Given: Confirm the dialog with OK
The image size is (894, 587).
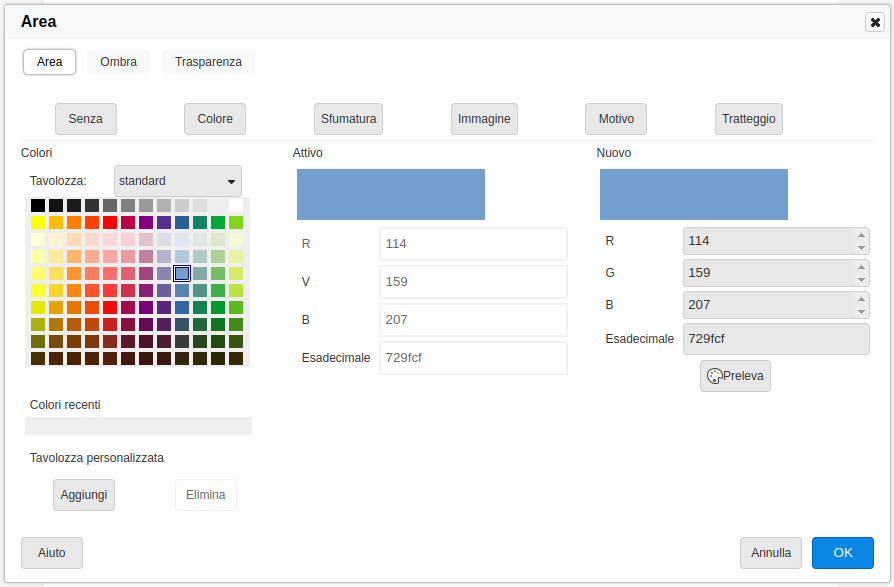Looking at the screenshot, I should click(843, 553).
